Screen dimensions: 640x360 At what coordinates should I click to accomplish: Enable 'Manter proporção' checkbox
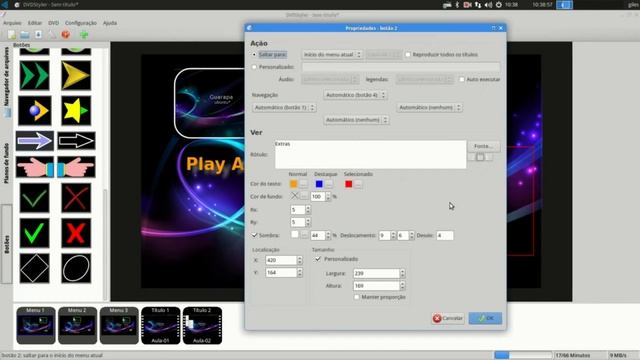coord(357,297)
